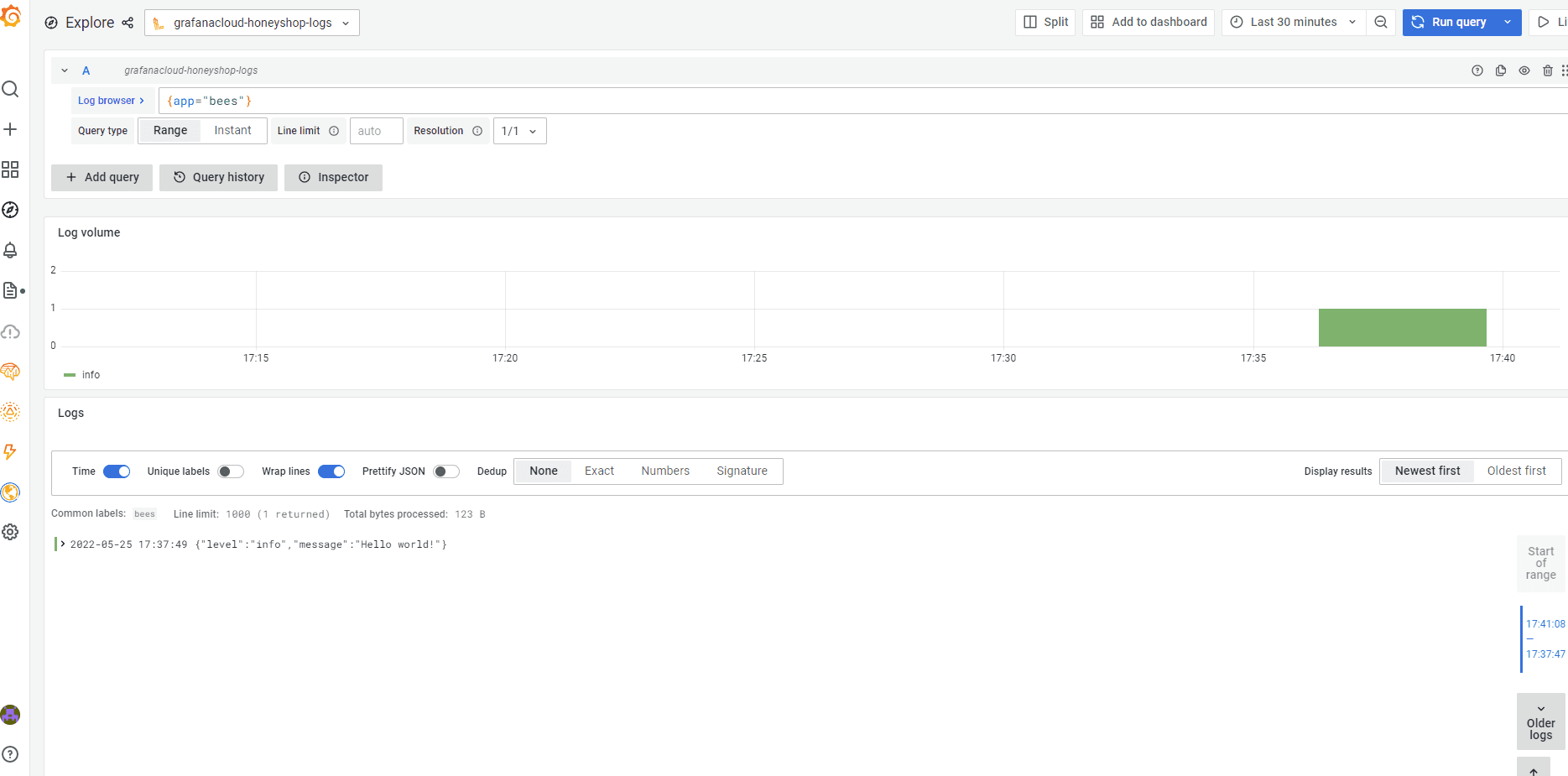Open the grafanacloud-honeyshop-logs datasource dropdown
This screenshot has width=1568, height=776.
[x=252, y=23]
